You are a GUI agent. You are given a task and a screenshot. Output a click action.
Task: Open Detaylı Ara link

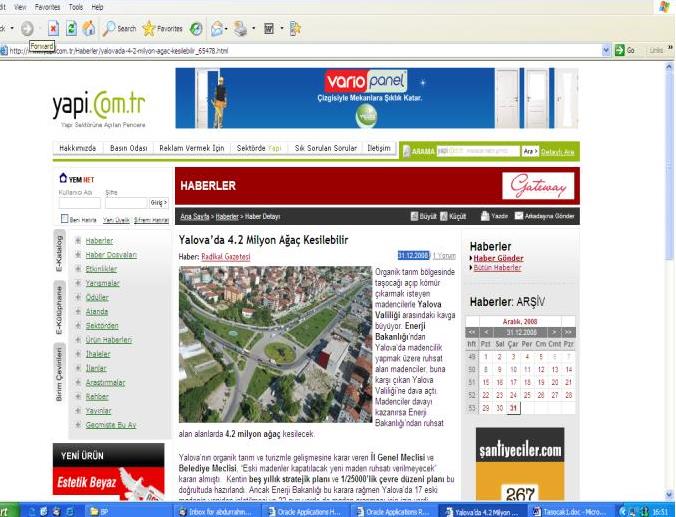click(557, 152)
